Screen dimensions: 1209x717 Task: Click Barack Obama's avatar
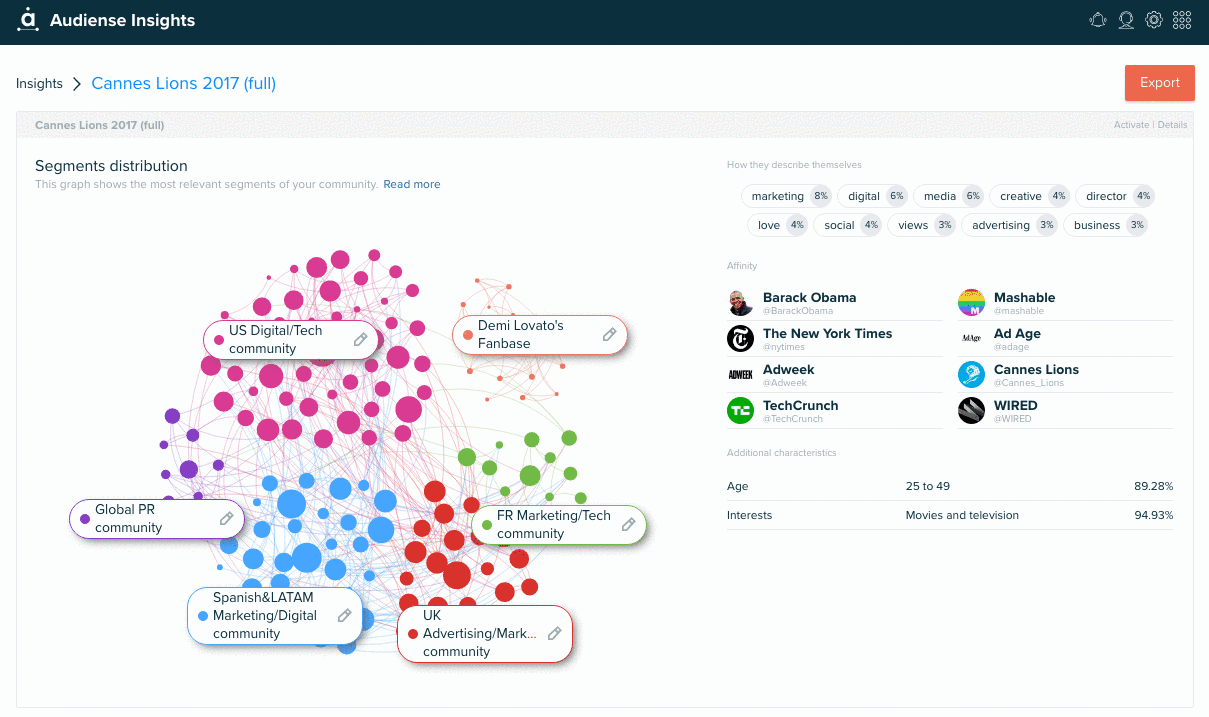pos(740,303)
